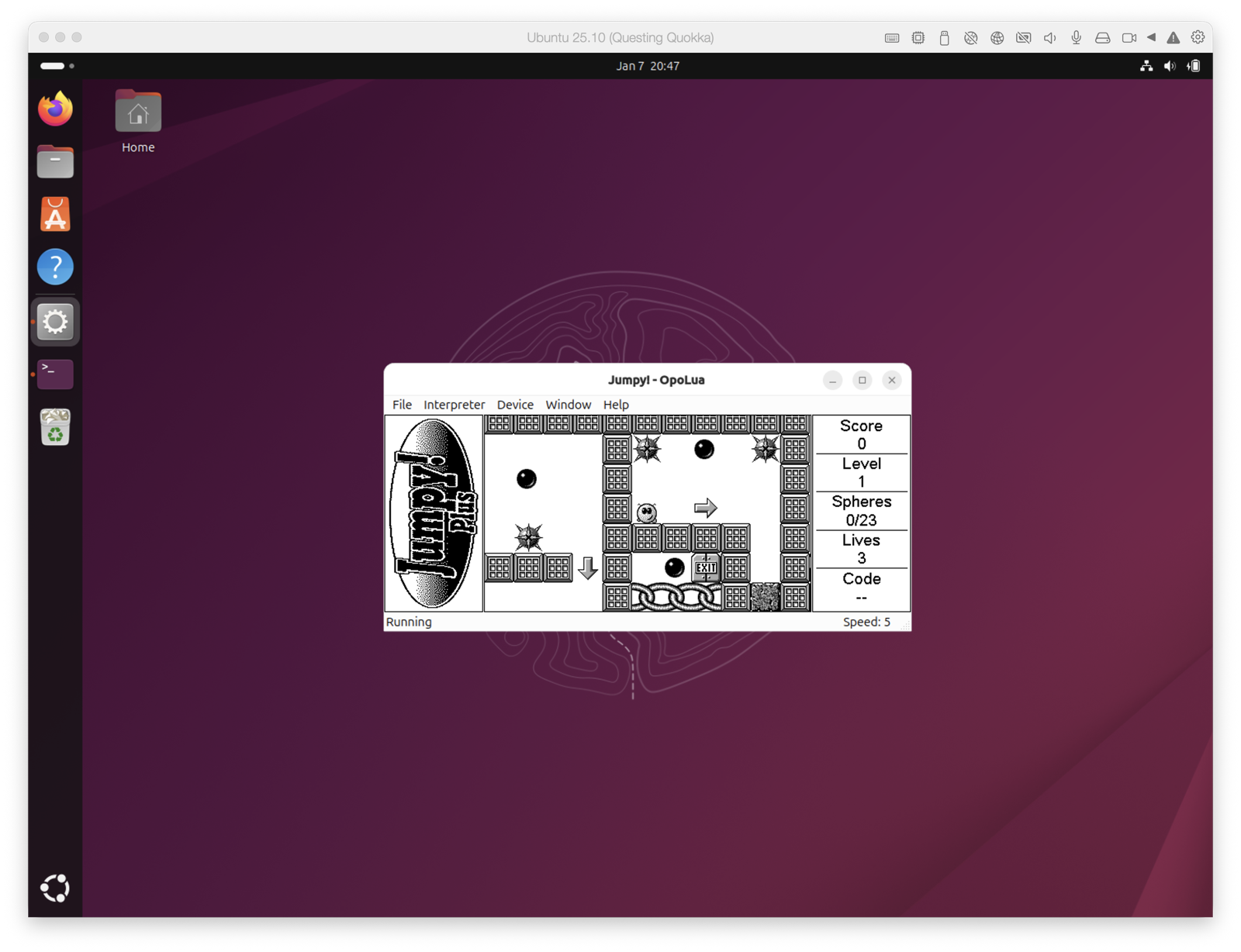Click the down-pointing arrow tile
Screen dimensions: 1241x952
click(588, 567)
